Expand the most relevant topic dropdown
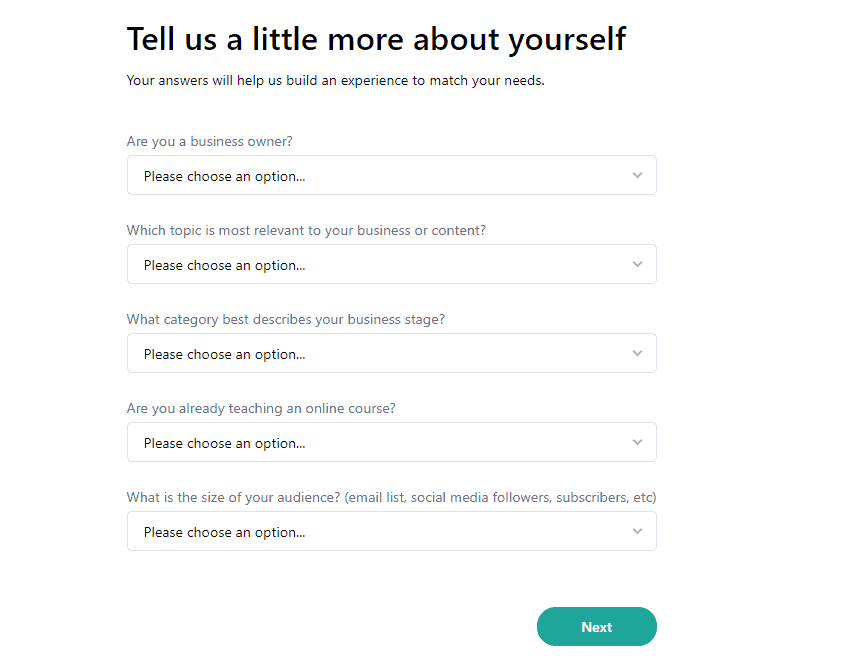This screenshot has width=843, height=657. pyautogui.click(x=391, y=264)
